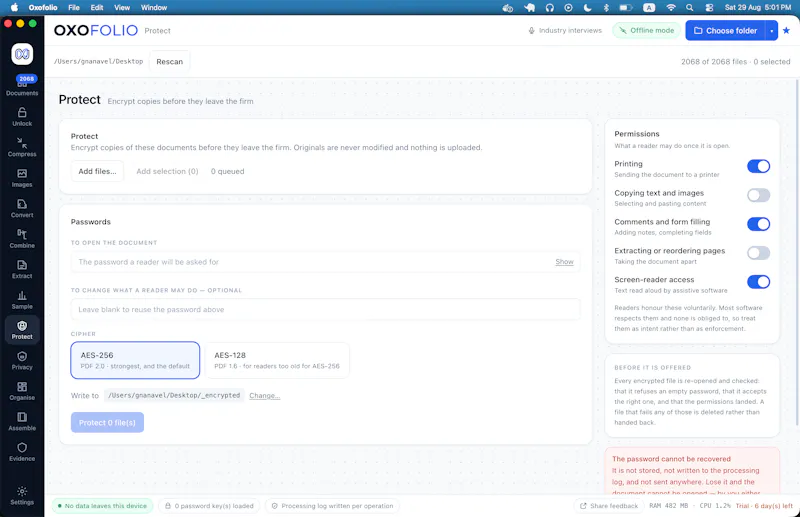Open the Window menu
This screenshot has width=800, height=517.
[x=154, y=8]
